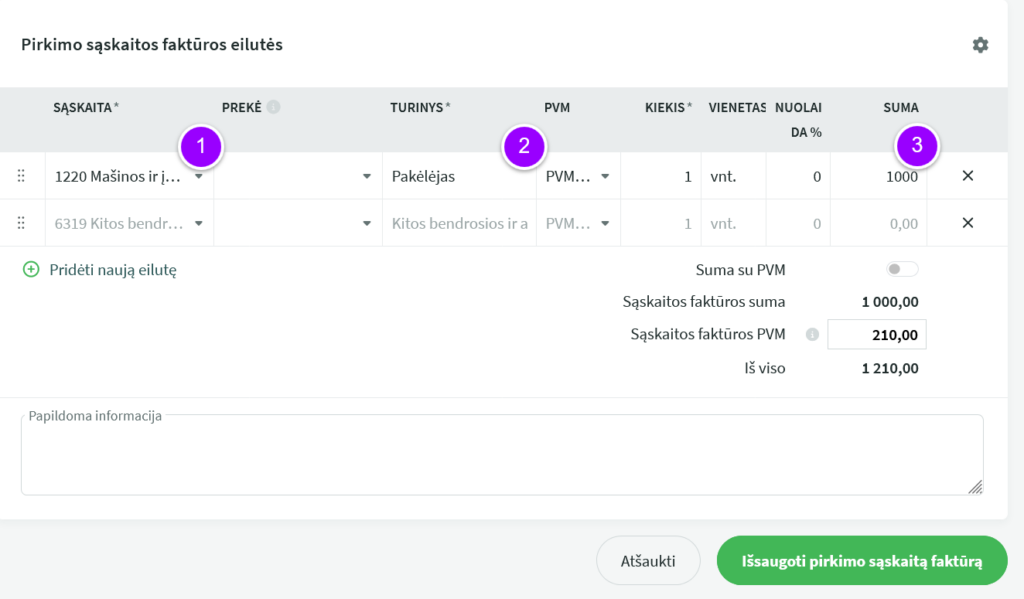Remove the second row with X icon
Image resolution: width=1024 pixels, height=599 pixels.
(967, 223)
